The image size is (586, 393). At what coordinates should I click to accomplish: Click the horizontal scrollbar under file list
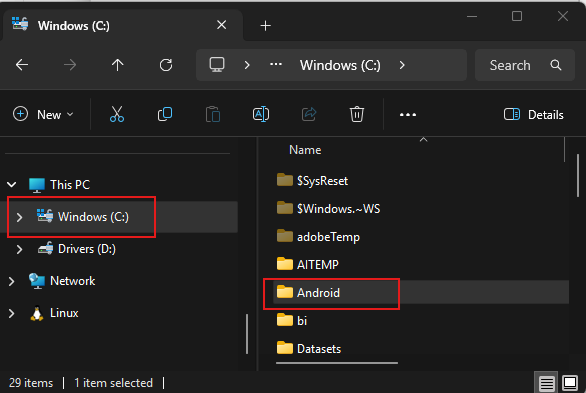click(x=337, y=363)
